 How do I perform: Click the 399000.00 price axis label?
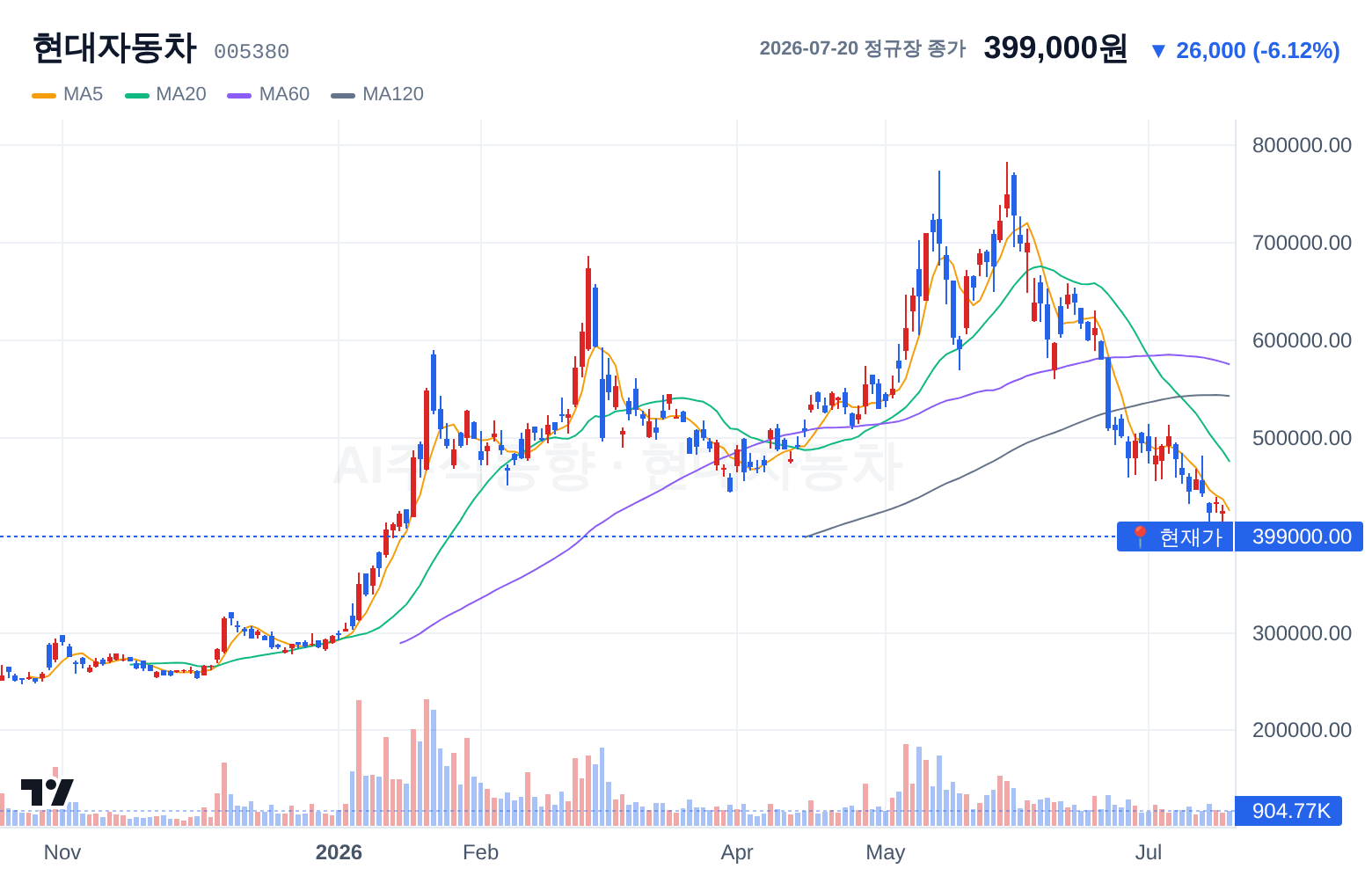[x=1299, y=537]
